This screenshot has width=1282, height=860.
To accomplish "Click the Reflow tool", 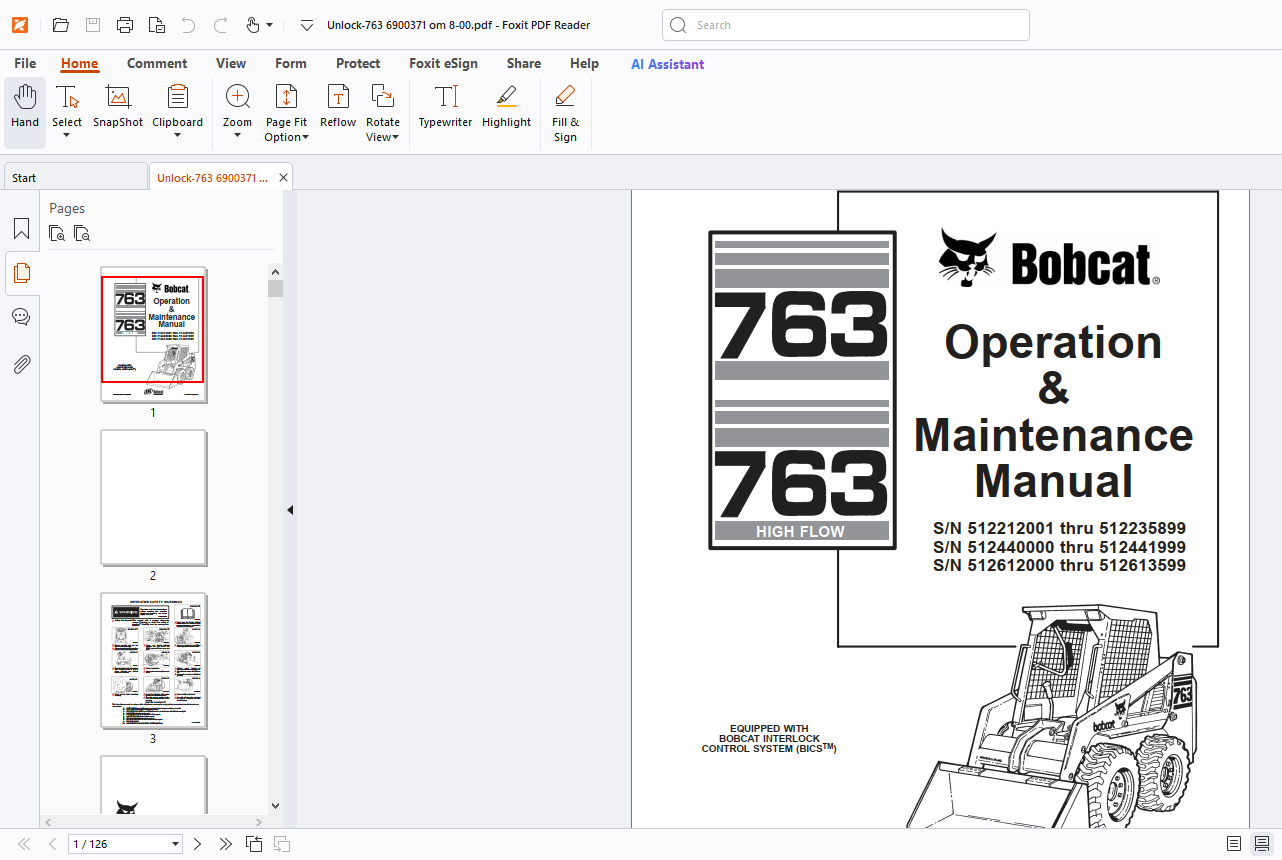I will (338, 108).
